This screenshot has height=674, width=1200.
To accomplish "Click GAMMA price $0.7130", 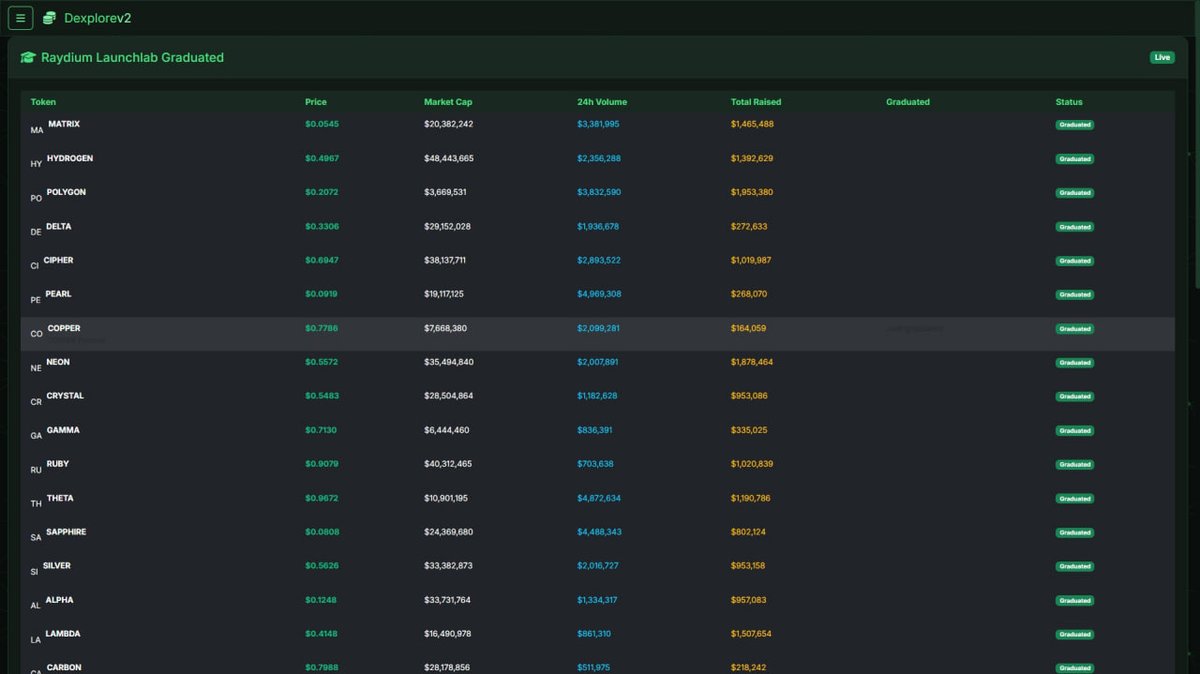I will 322,430.
